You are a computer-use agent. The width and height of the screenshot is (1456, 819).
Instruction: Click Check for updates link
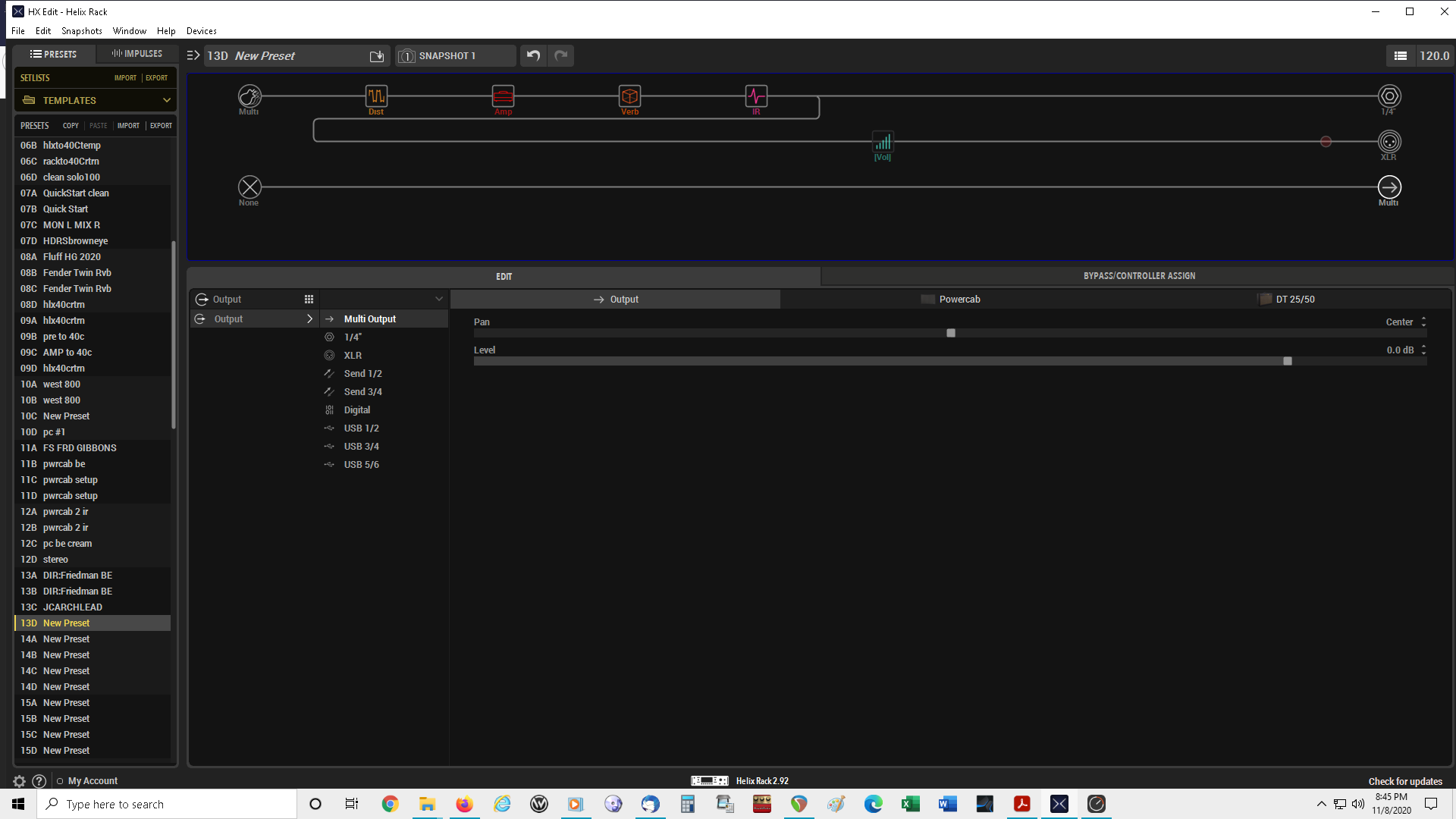[x=1404, y=781]
